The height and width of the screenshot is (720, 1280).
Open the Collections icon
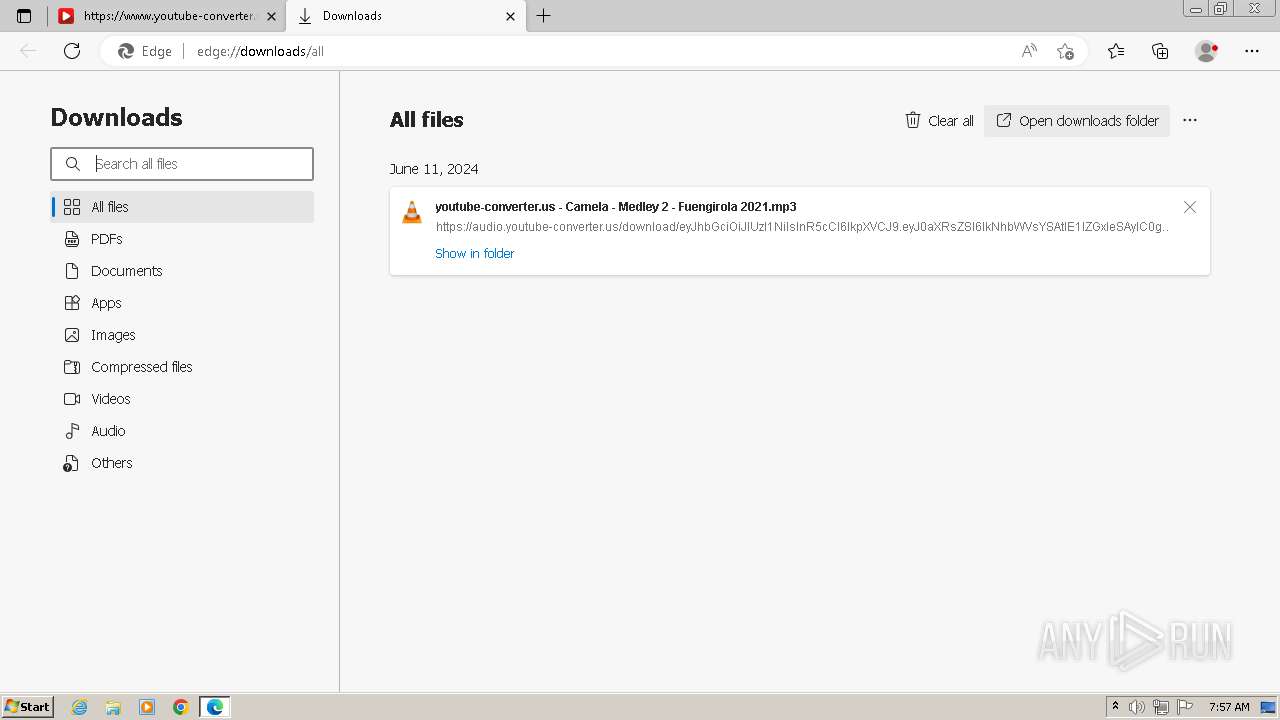pos(1160,51)
